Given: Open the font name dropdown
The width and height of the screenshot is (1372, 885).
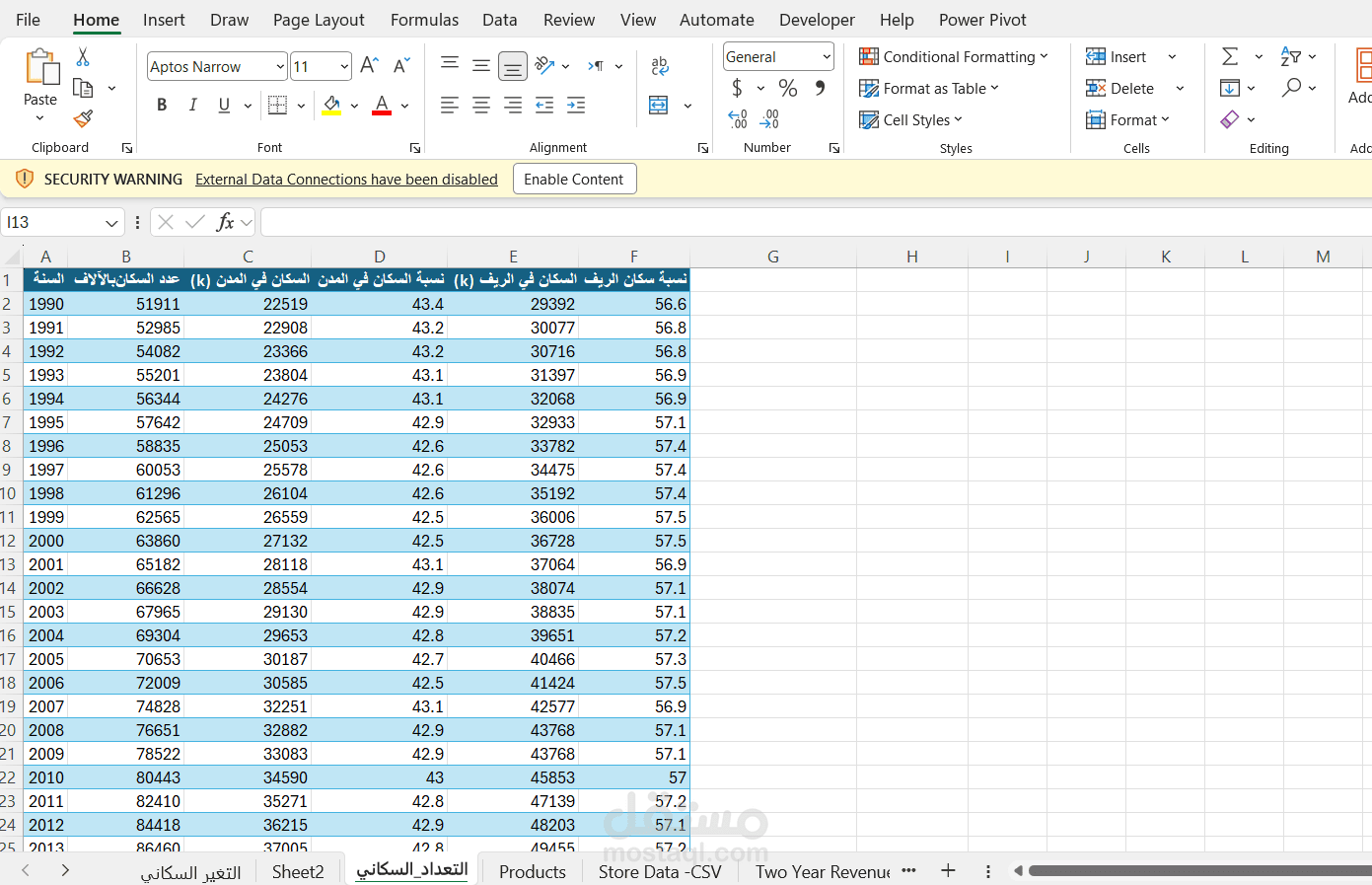Looking at the screenshot, I should point(280,66).
